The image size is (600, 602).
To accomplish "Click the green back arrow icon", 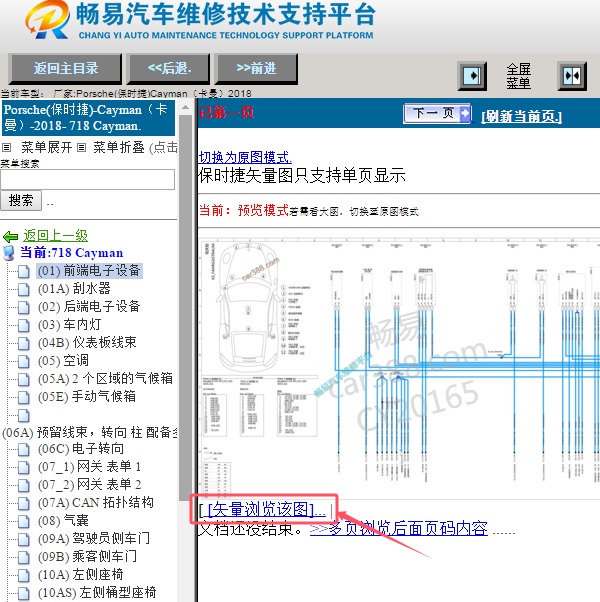I will (x=10, y=236).
